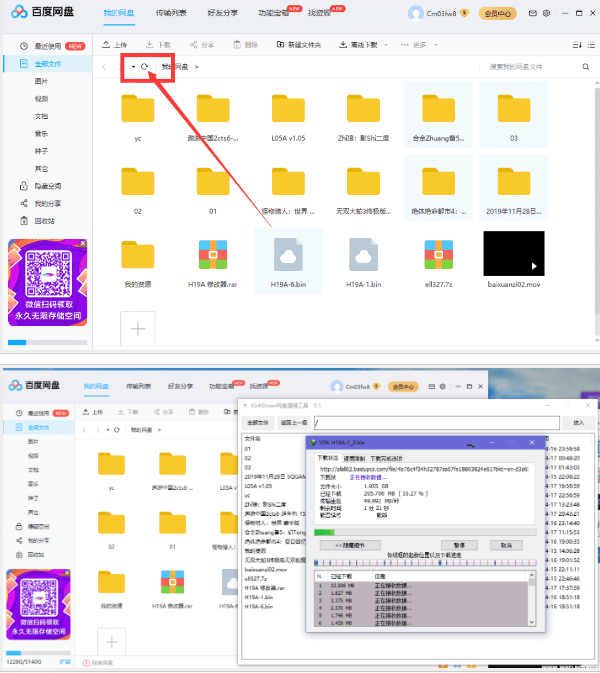Filter by 视频 in upper window sidebar
This screenshot has width=600, height=673.
[41, 99]
